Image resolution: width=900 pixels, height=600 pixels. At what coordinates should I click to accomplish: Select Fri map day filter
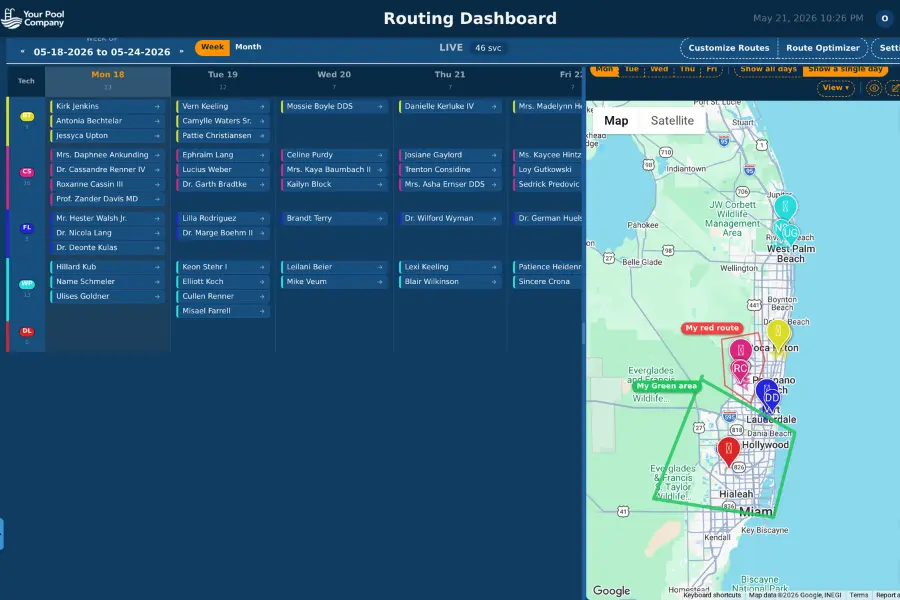pos(712,69)
